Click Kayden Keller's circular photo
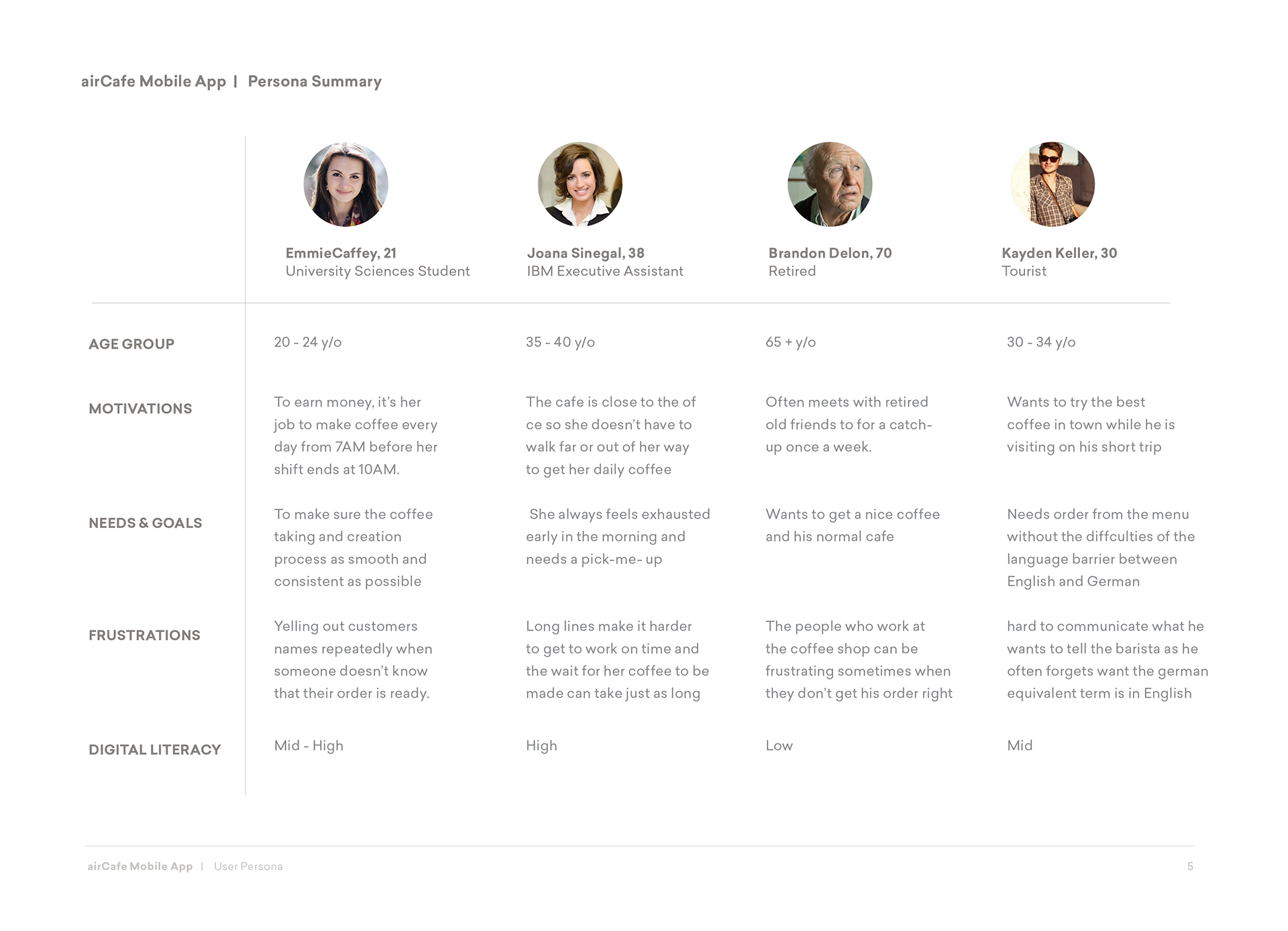This screenshot has height=931, width=1288. pos(1053,184)
